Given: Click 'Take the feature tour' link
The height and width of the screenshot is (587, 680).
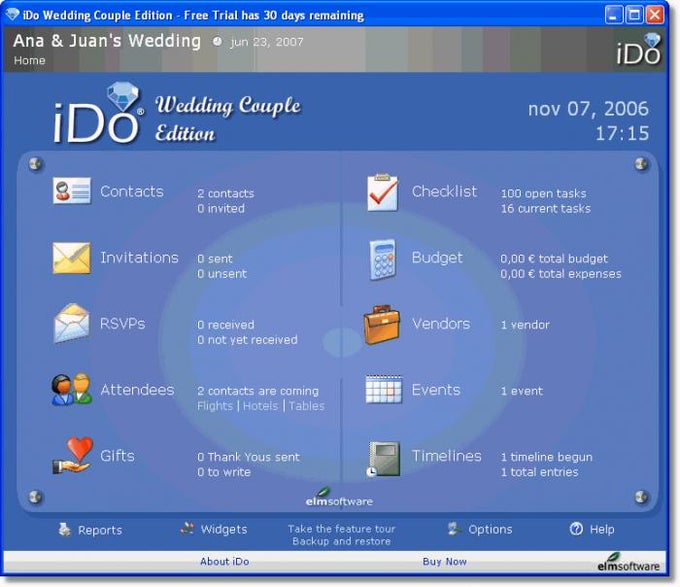Looking at the screenshot, I should click(x=341, y=528).
